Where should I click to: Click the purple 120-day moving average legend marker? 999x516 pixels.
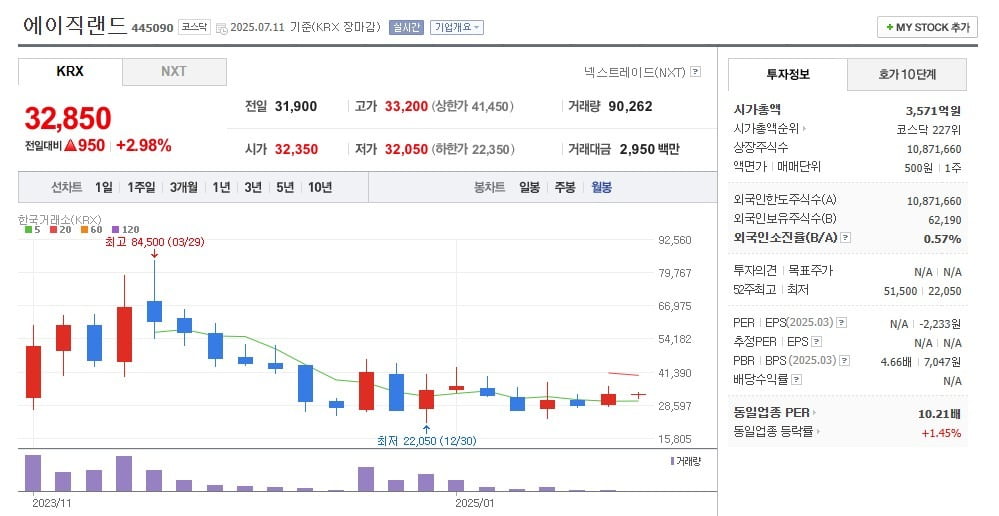115,229
